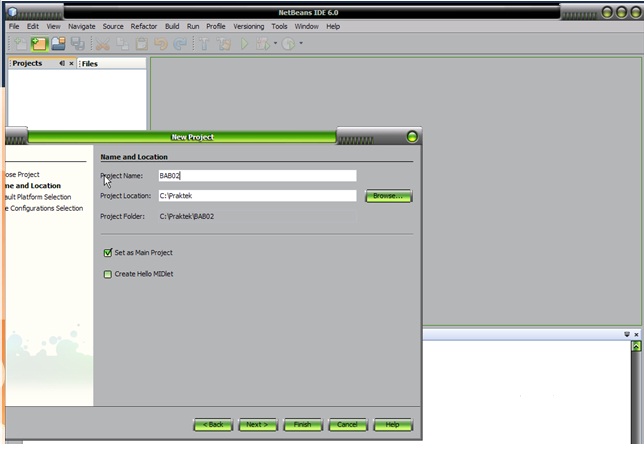Click the Open Project toolbar icon
The image size is (644, 454).
click(58, 44)
